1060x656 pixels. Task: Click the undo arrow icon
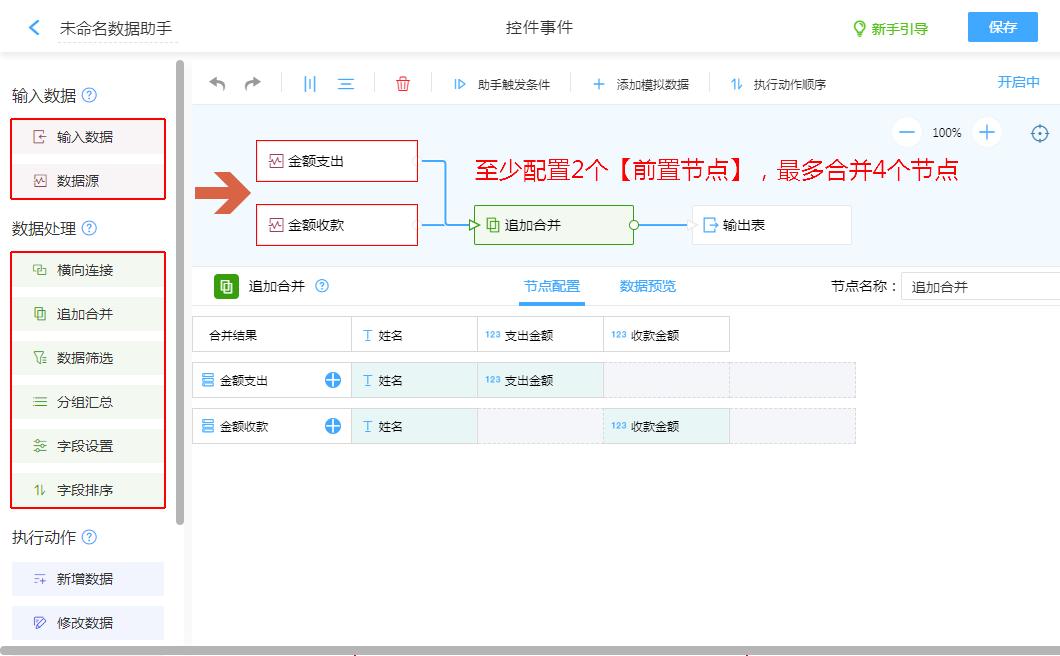[217, 84]
